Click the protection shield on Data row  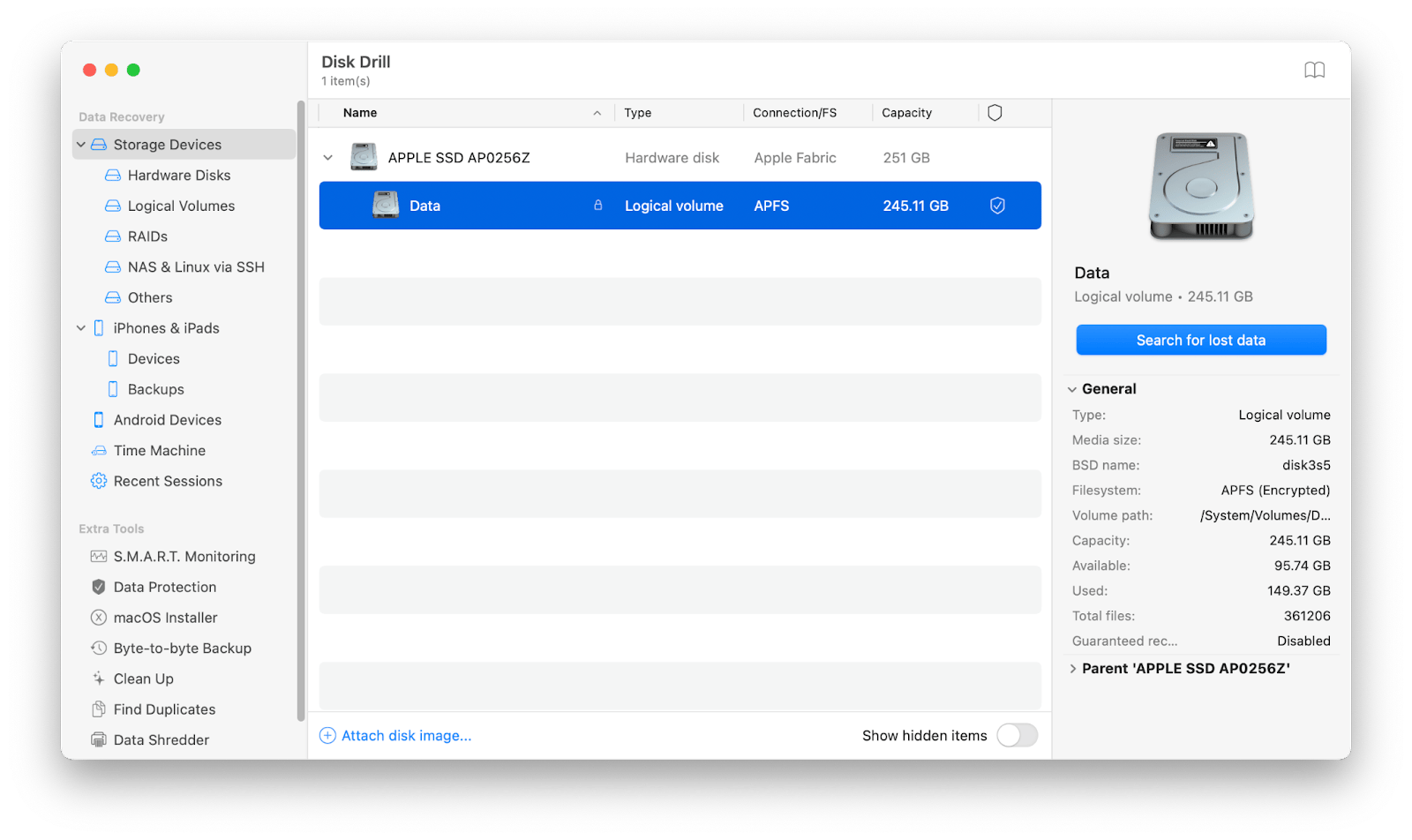pyautogui.click(x=997, y=206)
